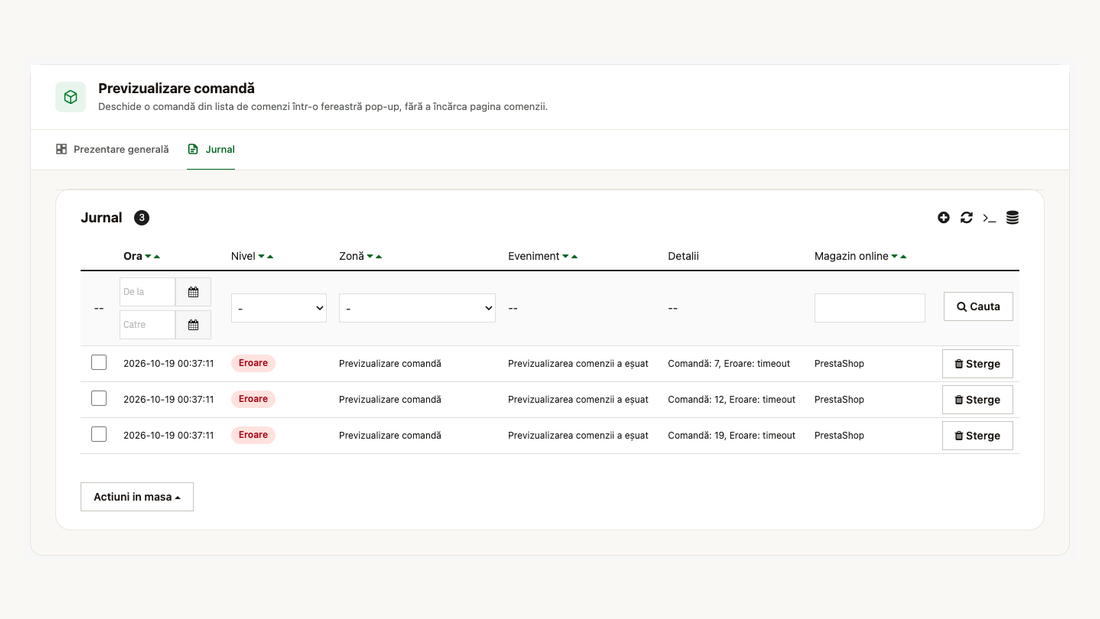
Task: Sort the Magazin online column ascending
Action: (904, 256)
